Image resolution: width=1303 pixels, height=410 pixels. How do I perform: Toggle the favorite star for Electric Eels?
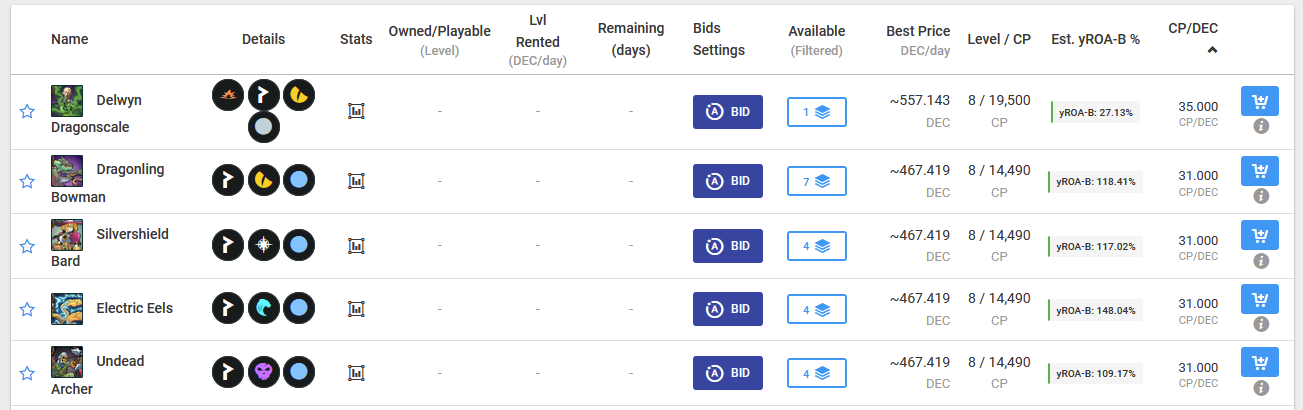[27, 309]
